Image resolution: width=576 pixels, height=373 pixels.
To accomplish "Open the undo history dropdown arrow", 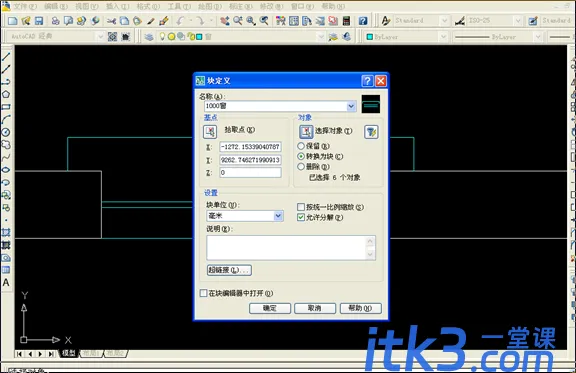I will 190,21.
